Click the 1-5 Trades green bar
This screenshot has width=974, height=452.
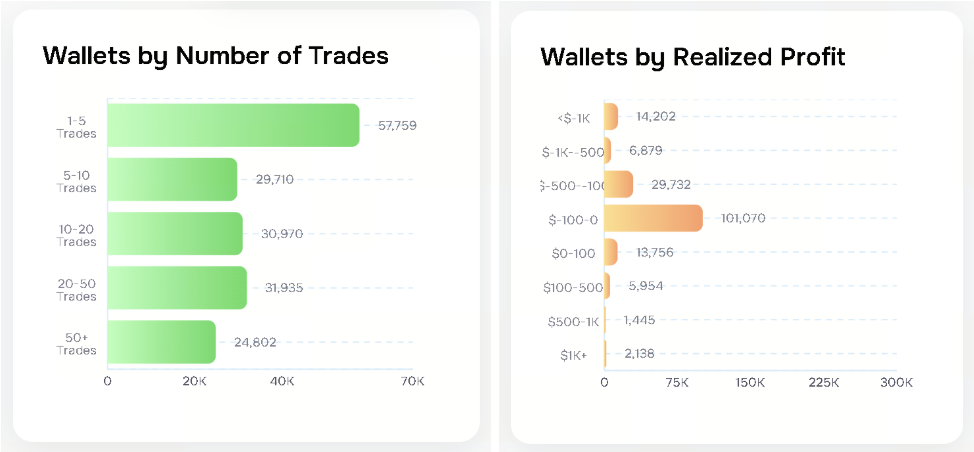point(232,125)
